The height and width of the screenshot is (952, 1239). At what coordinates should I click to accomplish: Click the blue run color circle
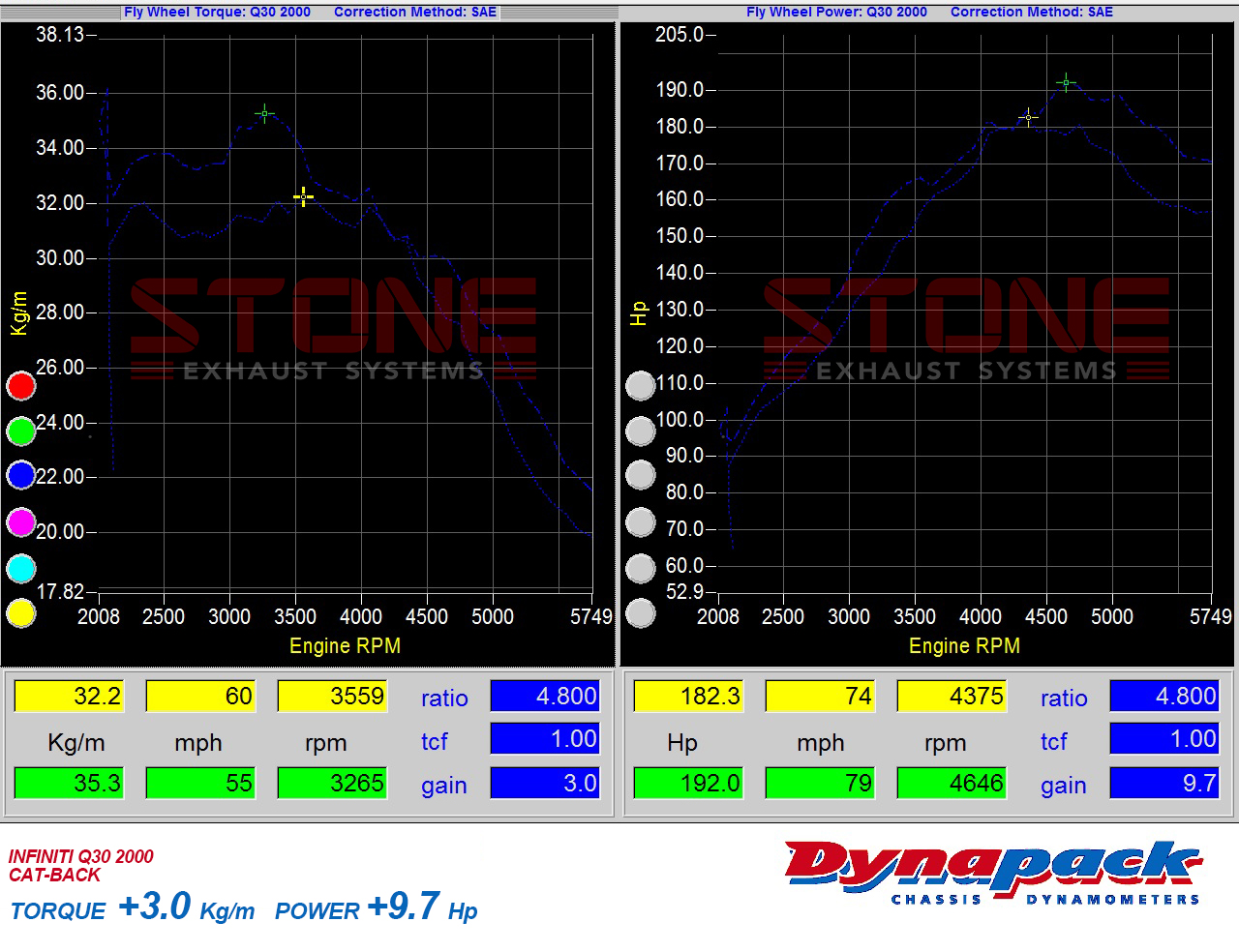tap(21, 475)
